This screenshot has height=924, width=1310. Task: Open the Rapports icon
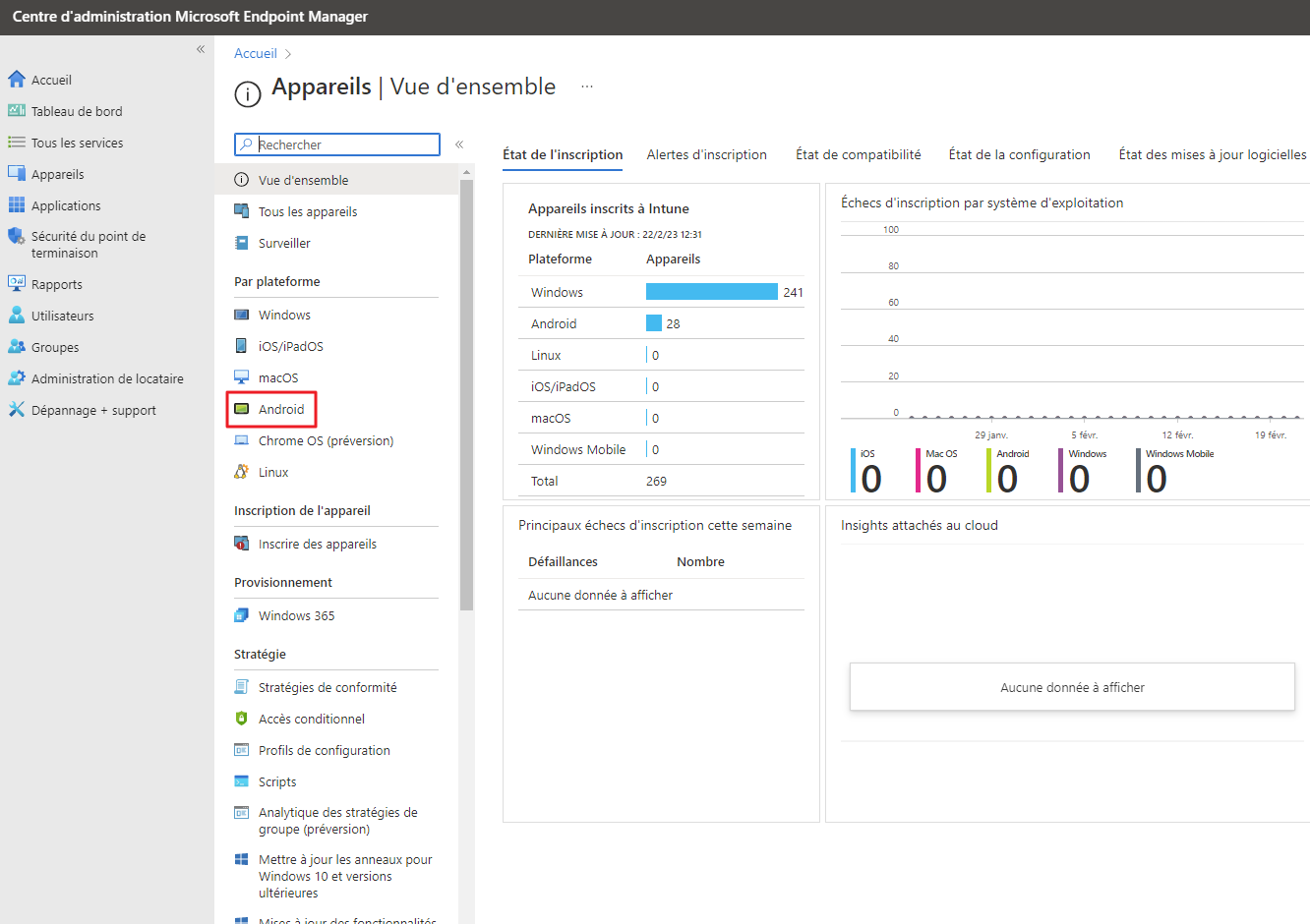[x=16, y=284]
